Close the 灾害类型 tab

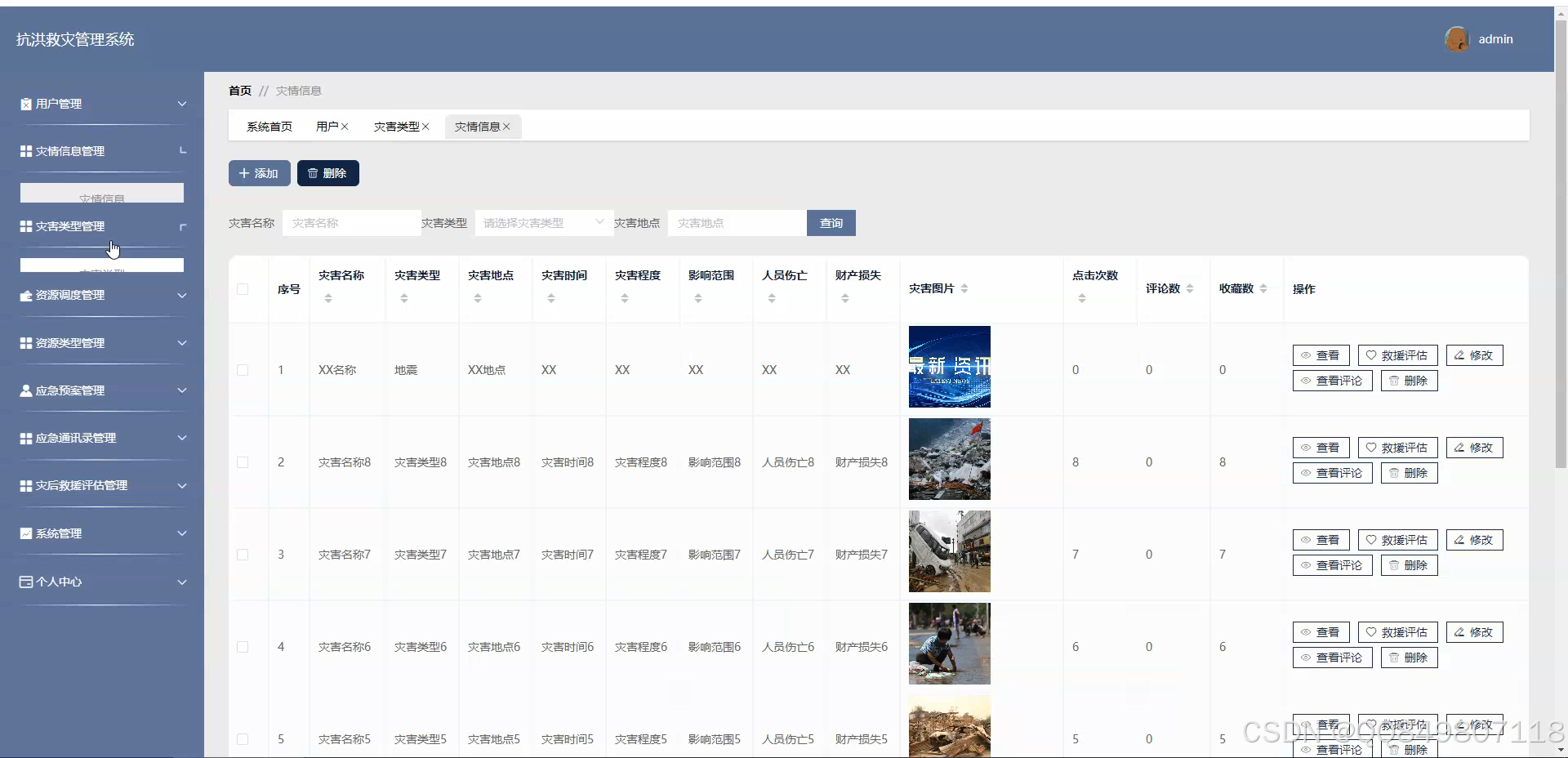[x=425, y=127]
